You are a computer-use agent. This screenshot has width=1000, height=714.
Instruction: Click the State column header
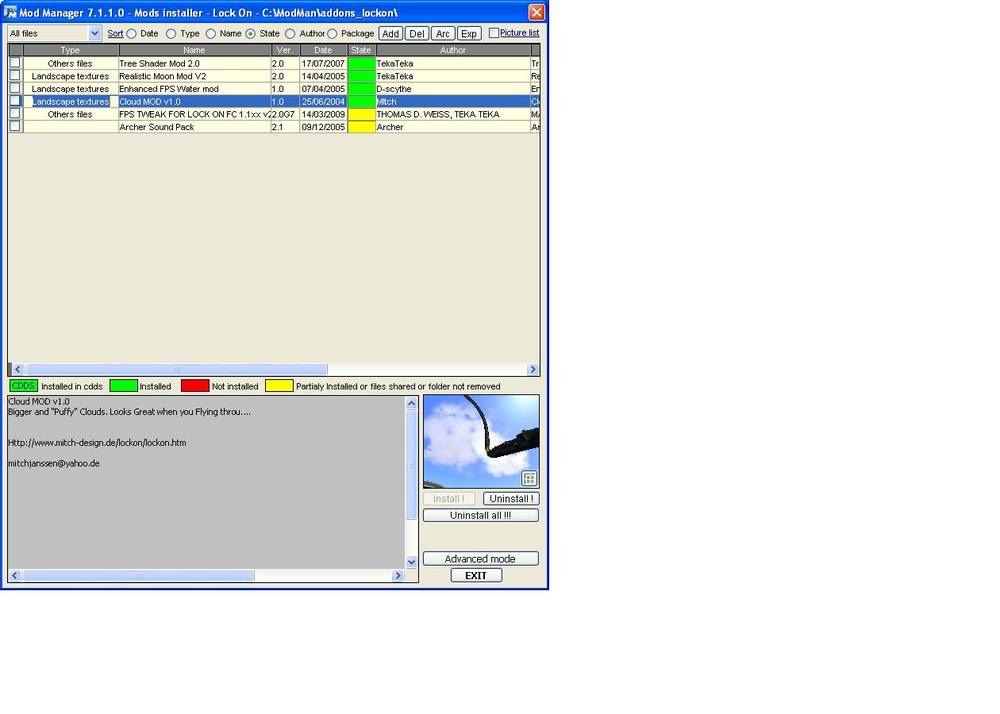(361, 50)
